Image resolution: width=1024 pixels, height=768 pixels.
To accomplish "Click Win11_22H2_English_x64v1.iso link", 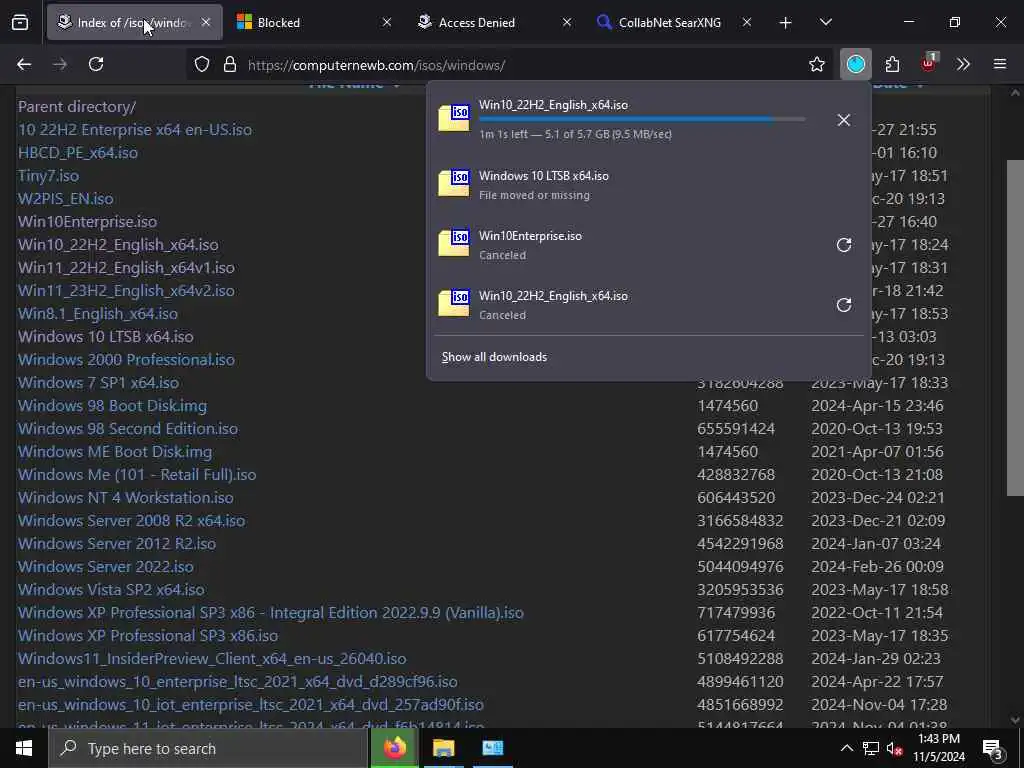I will [126, 268].
